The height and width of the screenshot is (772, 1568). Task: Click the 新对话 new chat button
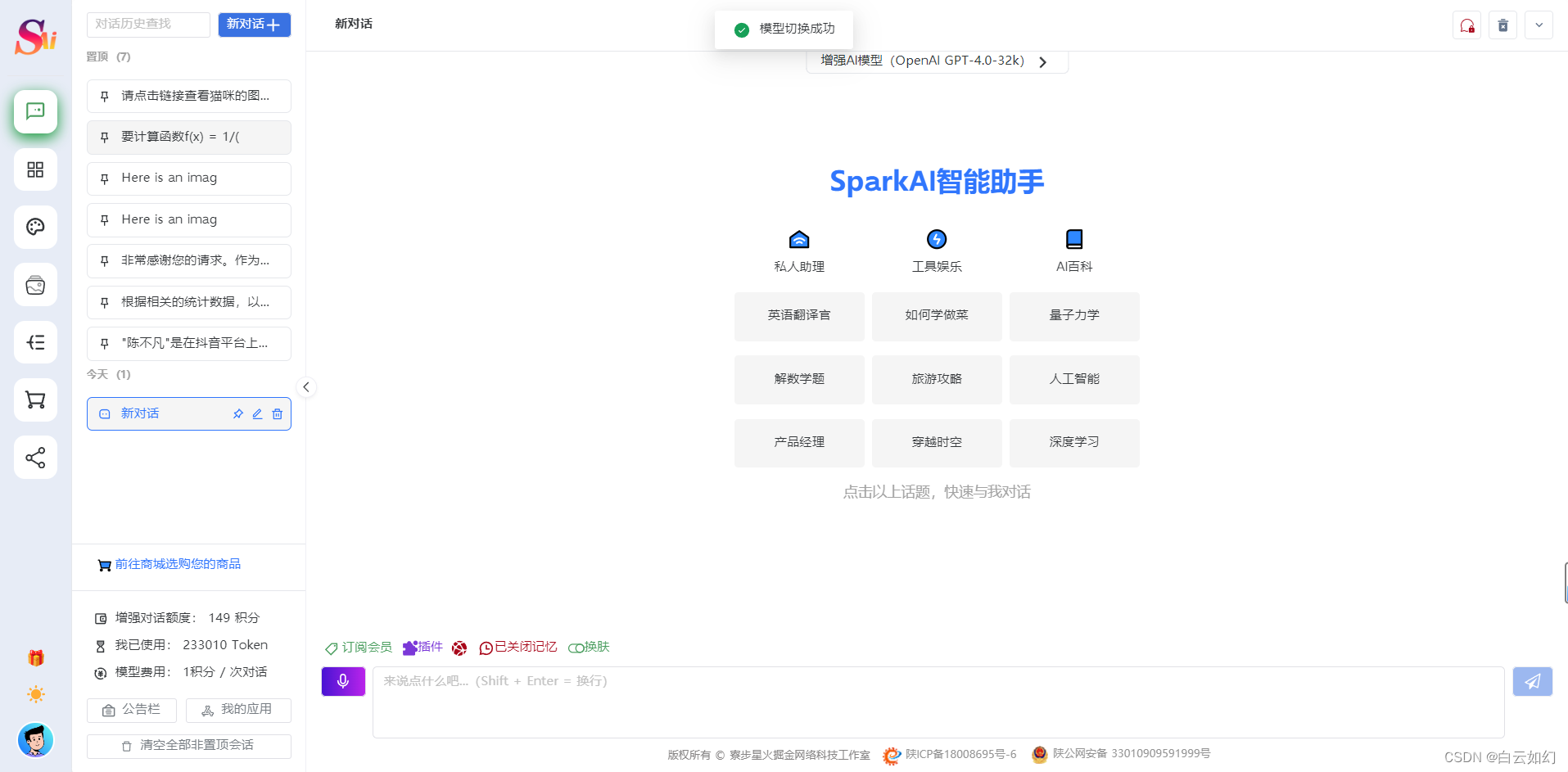point(255,25)
